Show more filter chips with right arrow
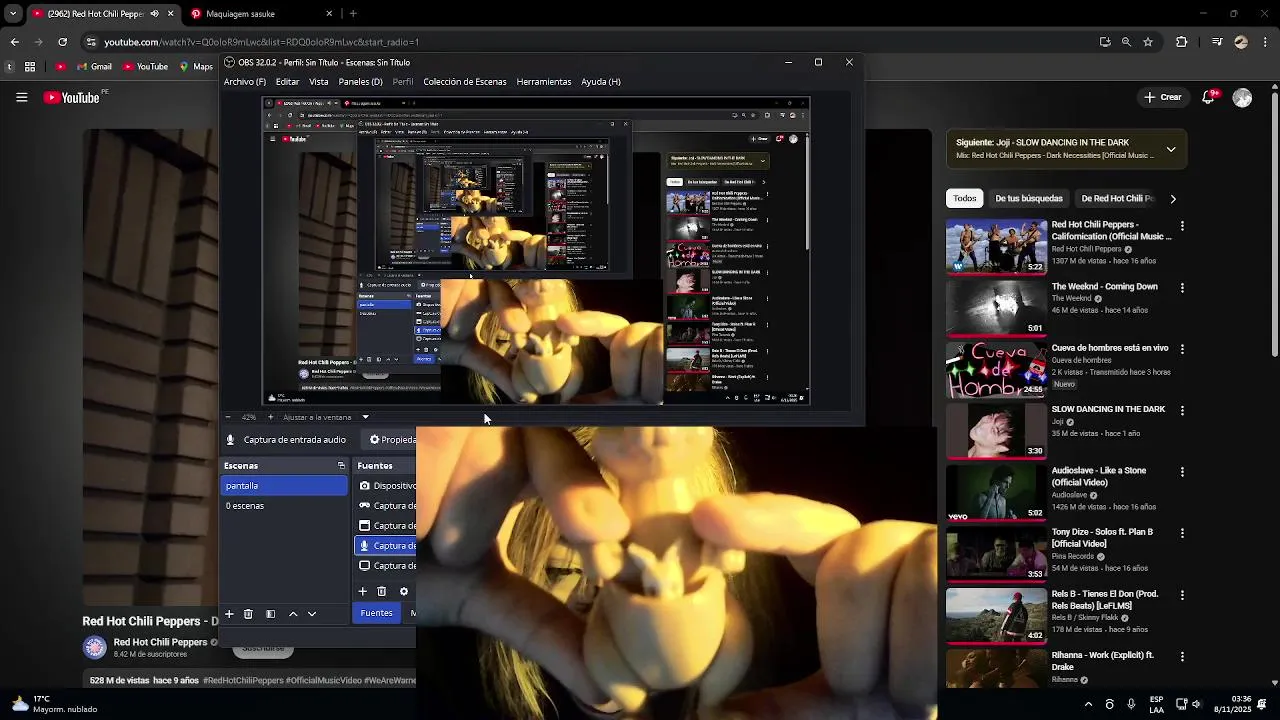 click(1173, 198)
